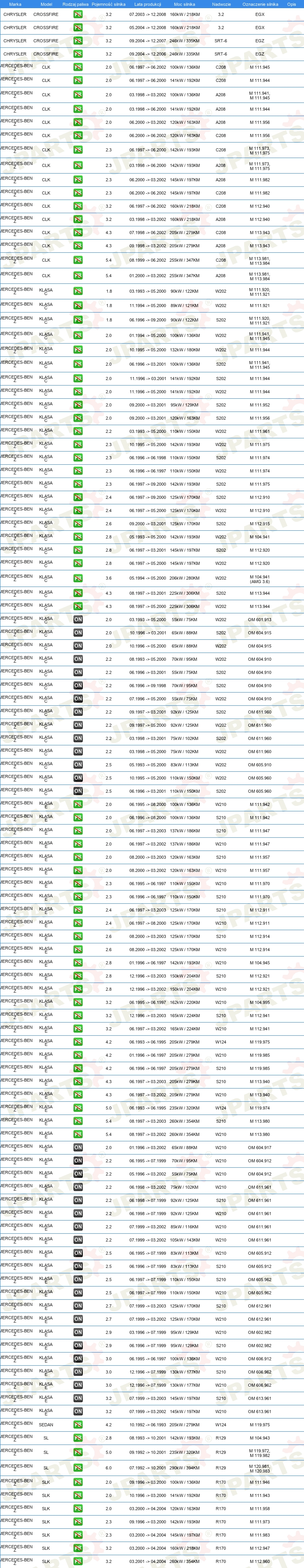Select the 05.2004 -> 12.2008 production years cell
The image size is (304, 1568).
click(147, 28)
